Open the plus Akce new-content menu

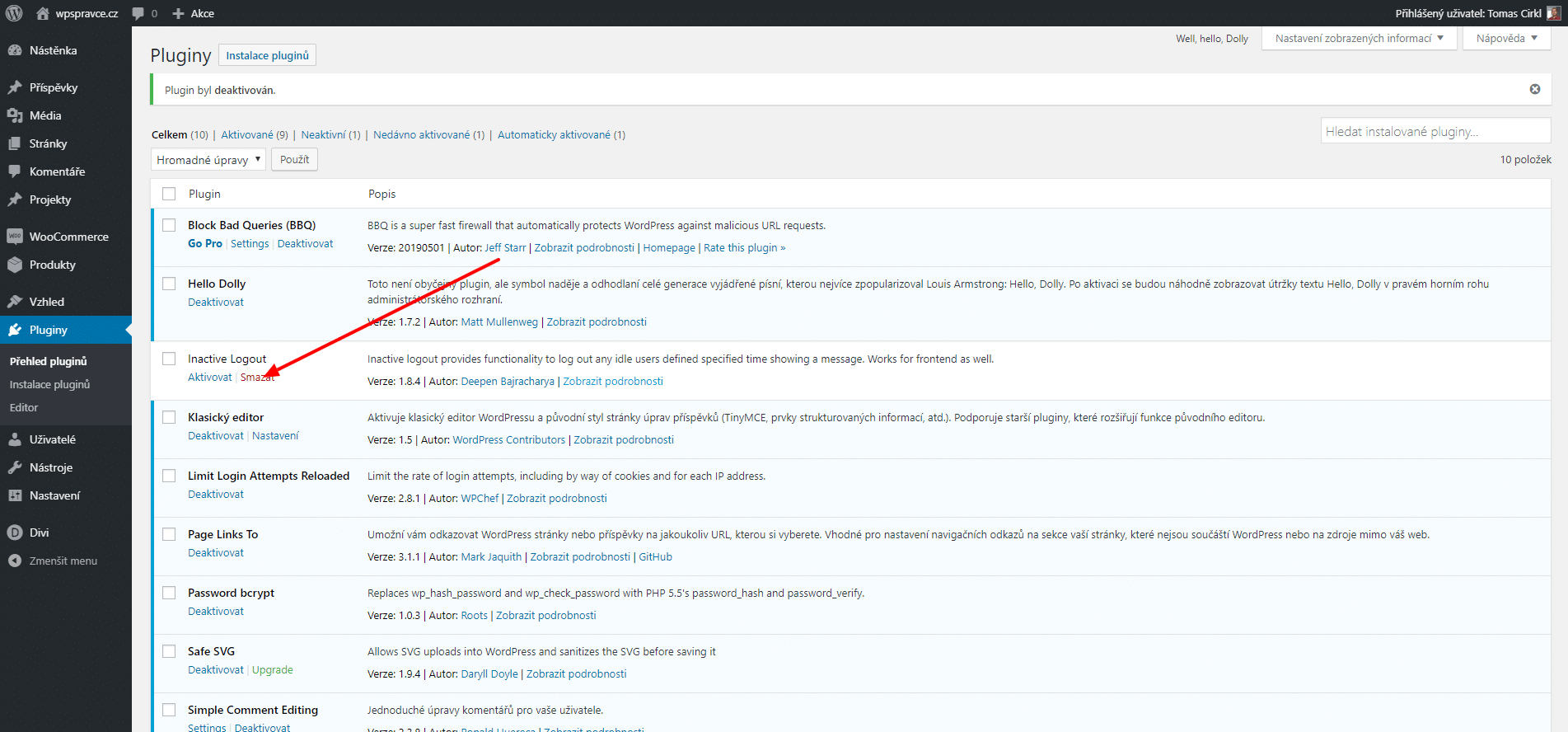[193, 13]
